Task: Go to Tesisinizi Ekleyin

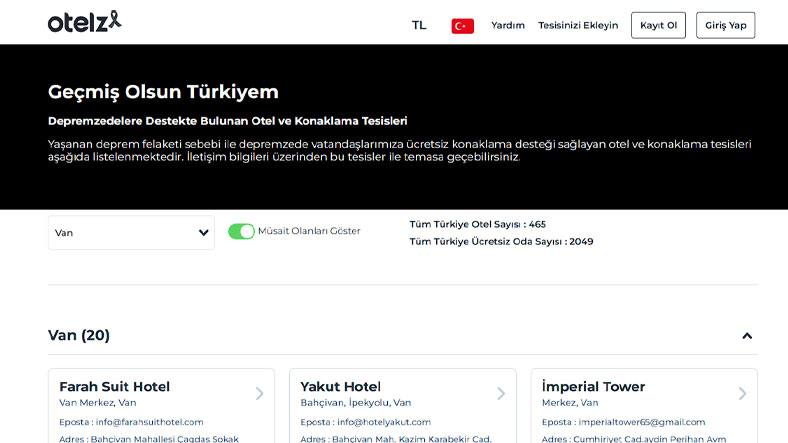Action: pos(578,26)
